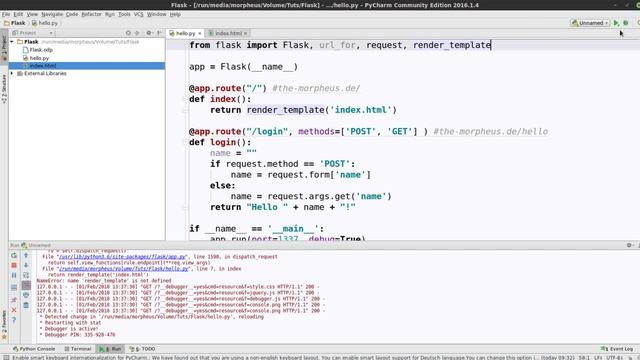Switch to index.html editor tab

pos(228,33)
